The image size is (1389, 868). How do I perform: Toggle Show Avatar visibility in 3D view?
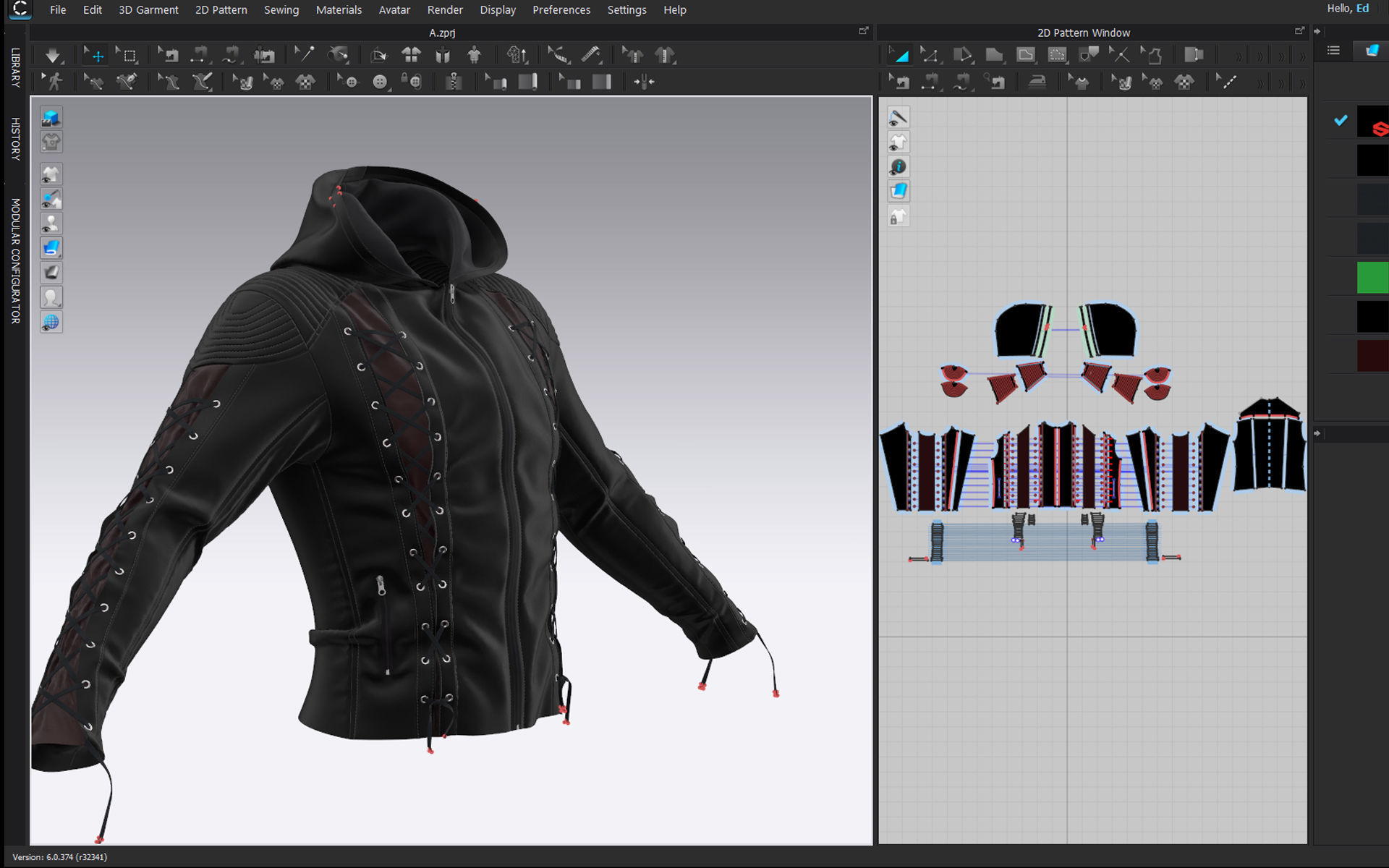[x=51, y=223]
